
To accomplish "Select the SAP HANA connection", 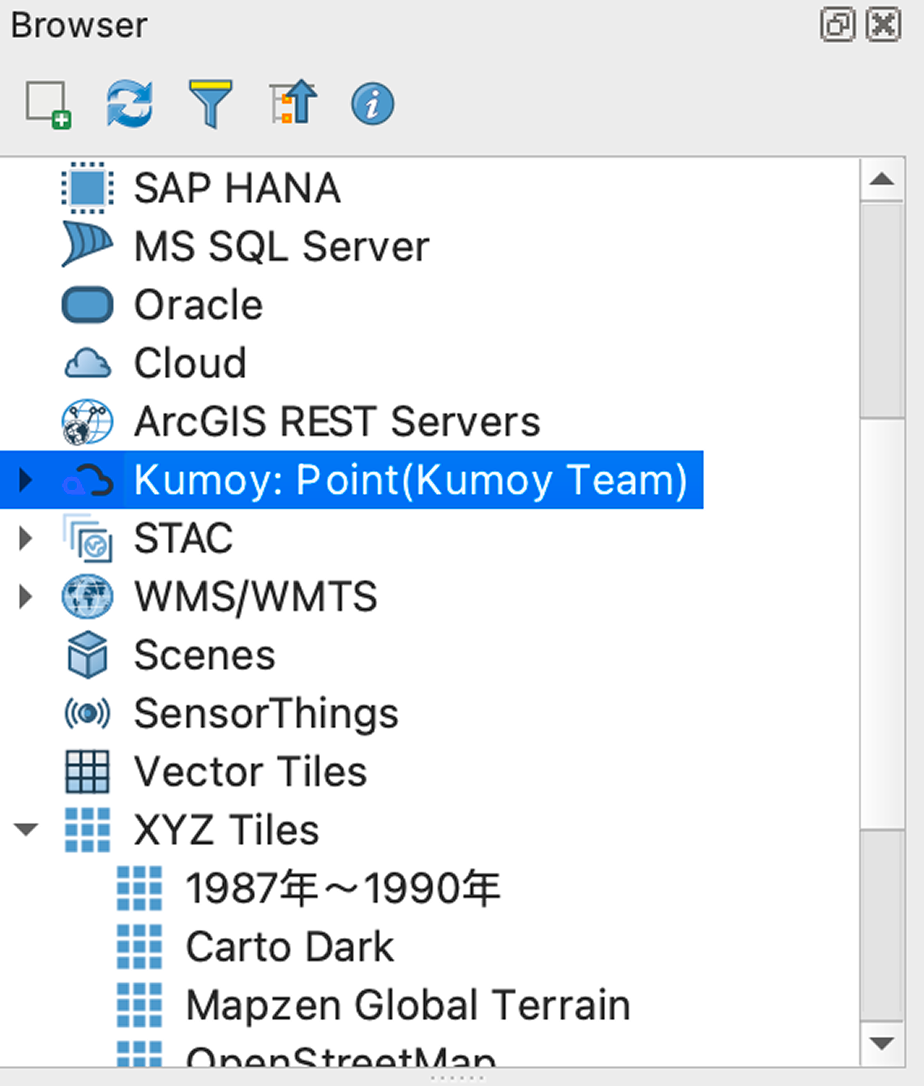I will pyautogui.click(x=235, y=187).
